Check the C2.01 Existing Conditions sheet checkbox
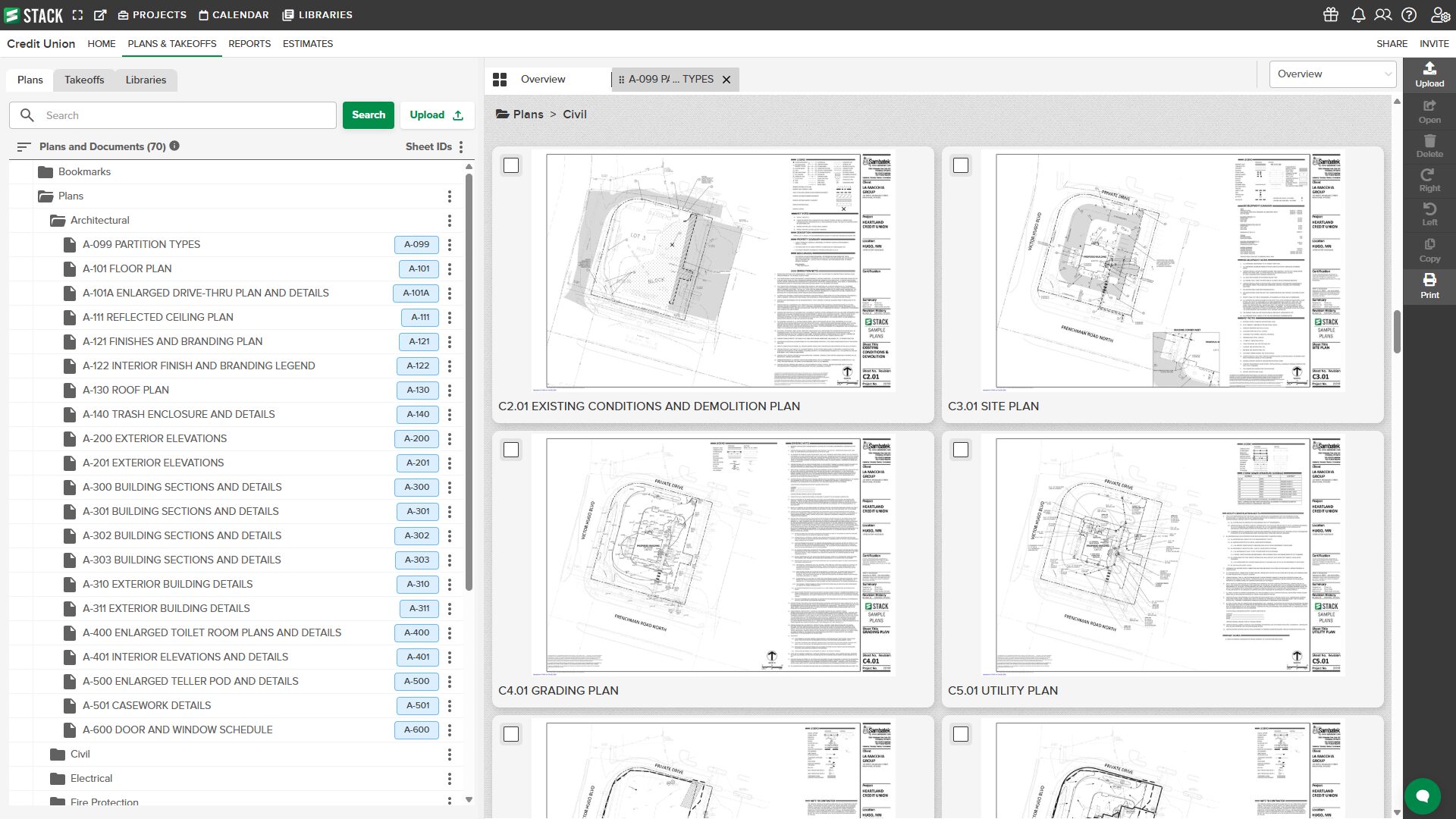 coord(511,165)
